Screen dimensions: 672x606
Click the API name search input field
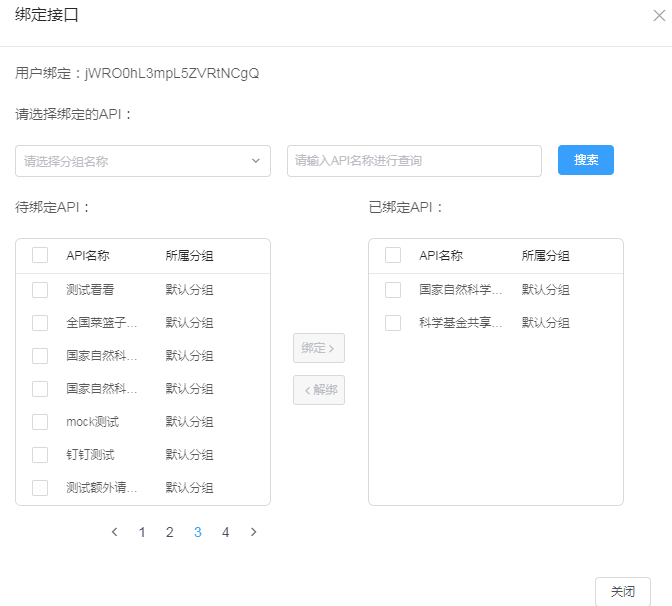pos(414,161)
